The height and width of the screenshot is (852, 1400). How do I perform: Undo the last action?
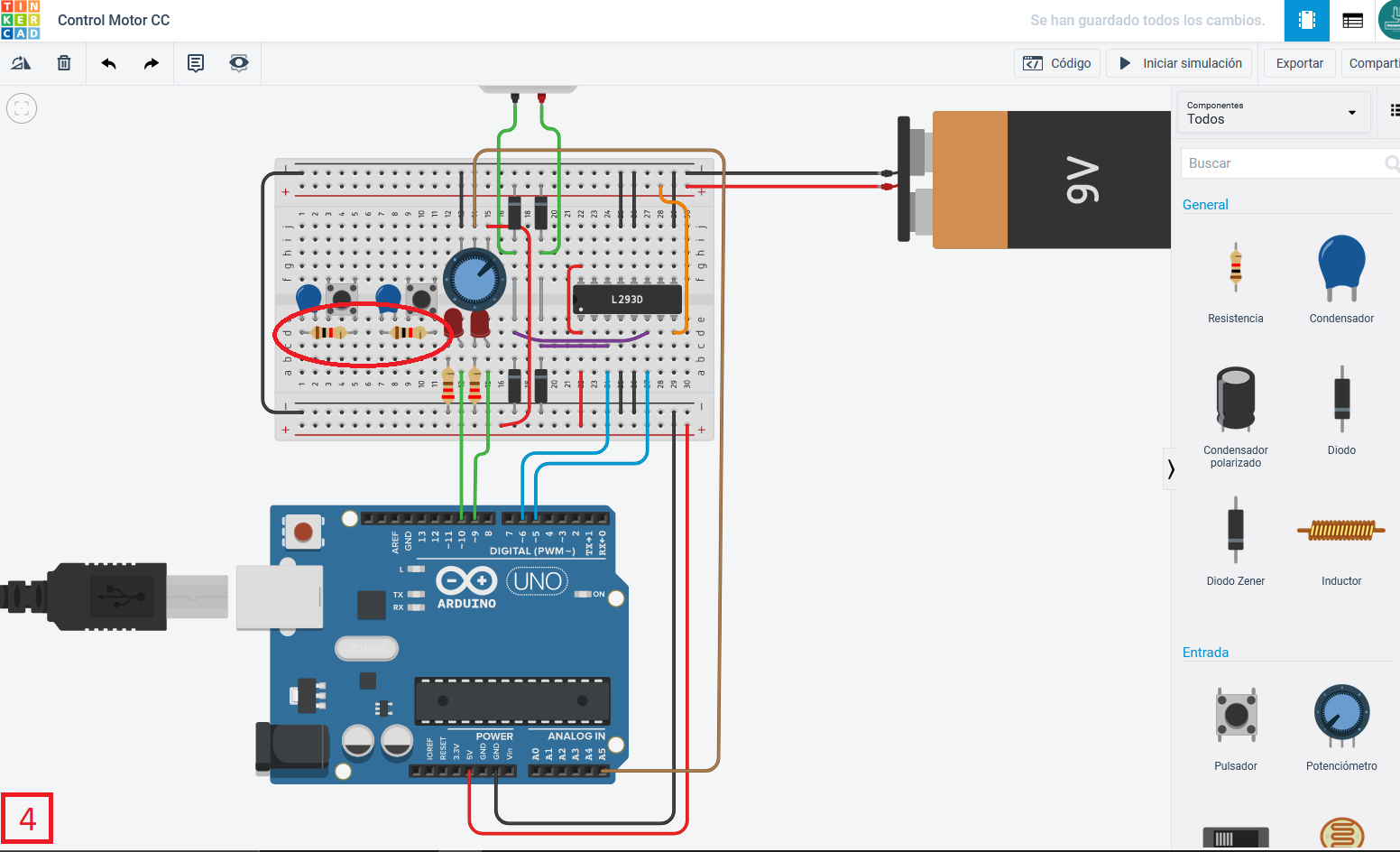point(109,63)
